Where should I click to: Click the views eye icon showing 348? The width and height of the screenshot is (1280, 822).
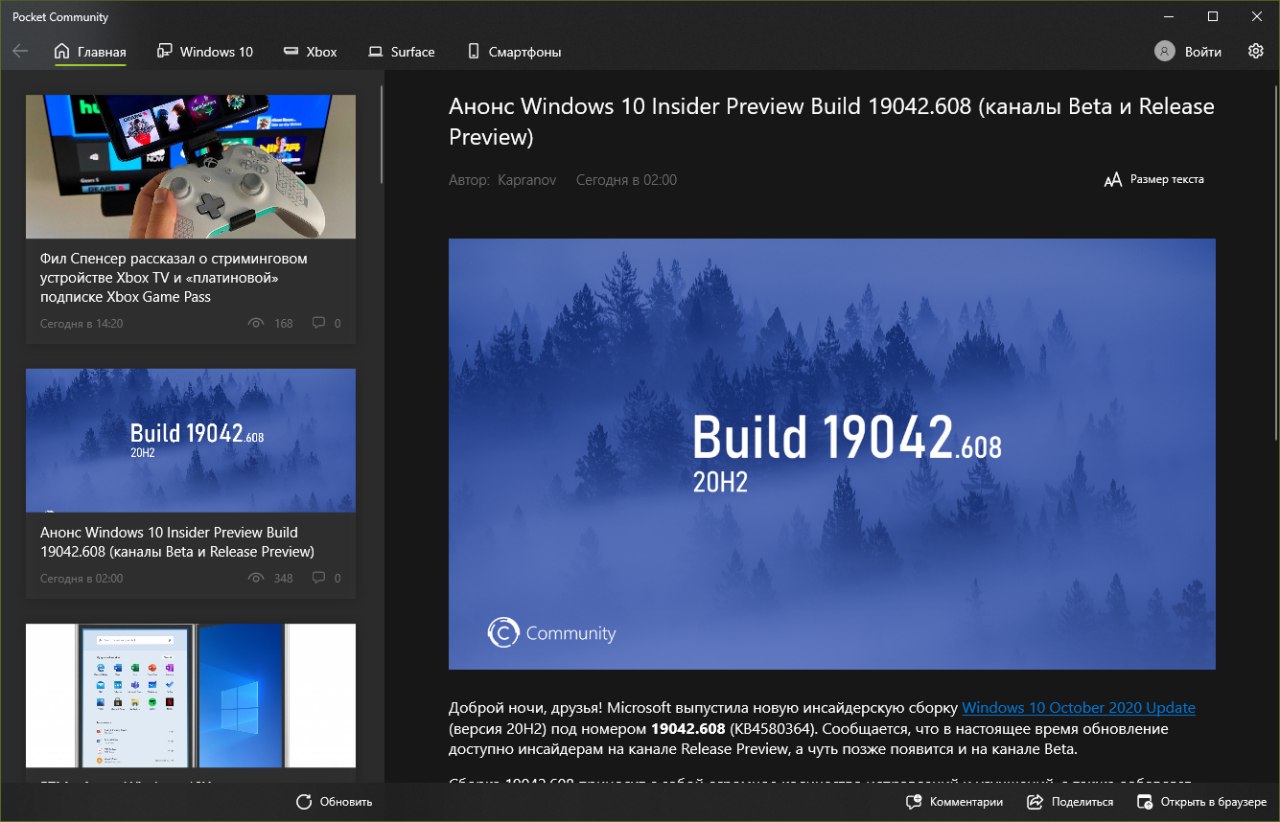click(256, 578)
